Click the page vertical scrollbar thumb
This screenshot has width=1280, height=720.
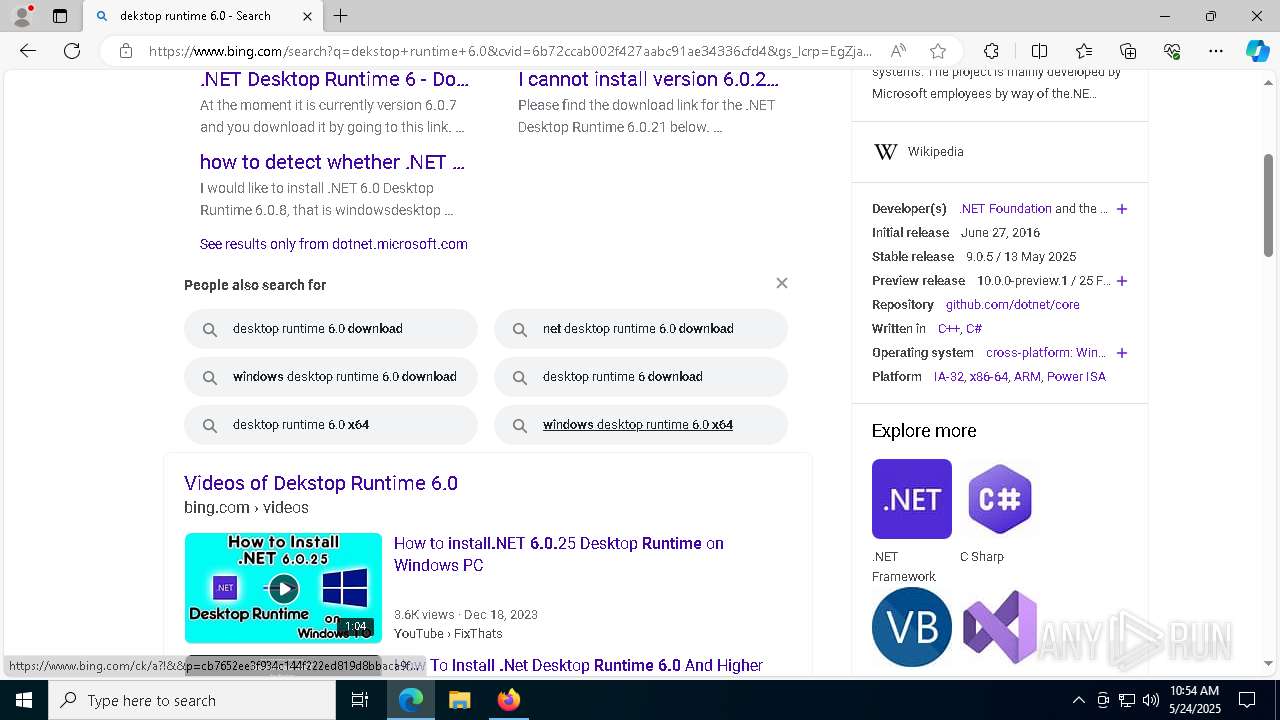click(1269, 205)
